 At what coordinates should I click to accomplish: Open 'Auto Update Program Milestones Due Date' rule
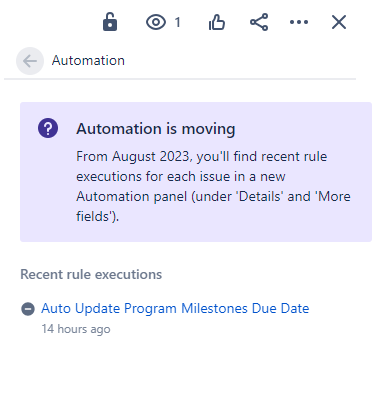point(175,308)
